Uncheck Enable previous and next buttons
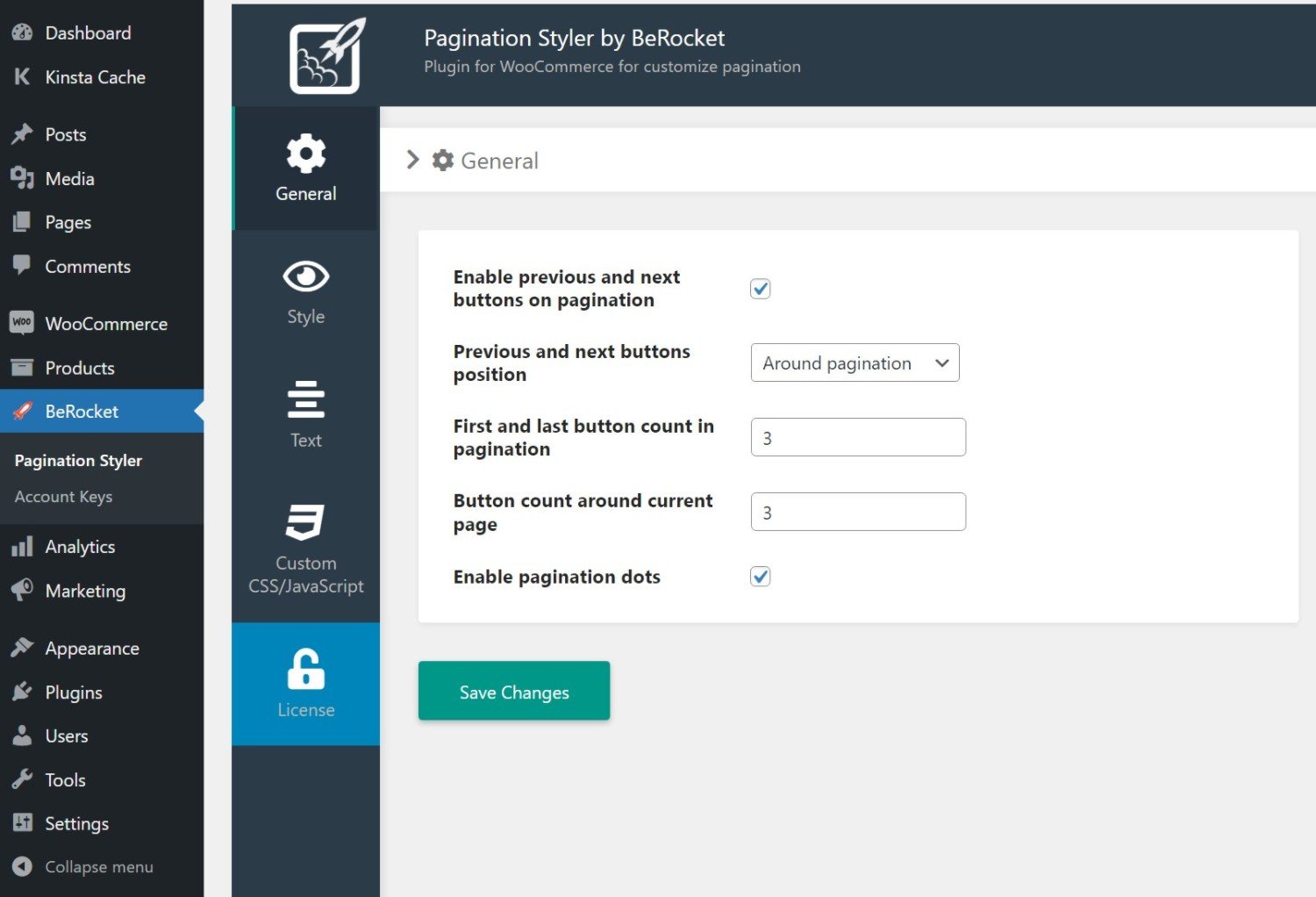Viewport: 1316px width, 897px height. tap(760, 288)
